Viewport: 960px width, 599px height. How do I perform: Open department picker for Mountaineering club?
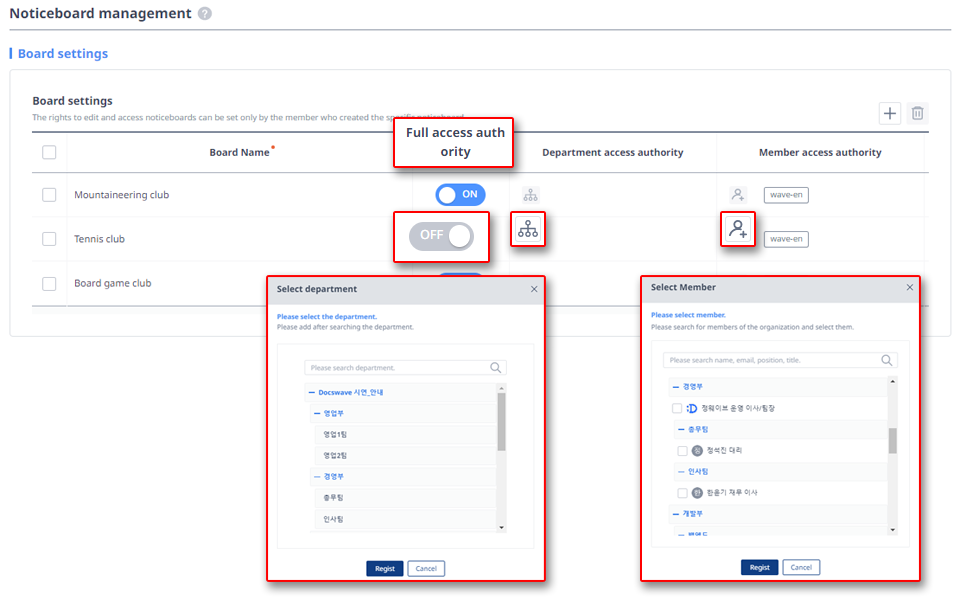(x=530, y=195)
